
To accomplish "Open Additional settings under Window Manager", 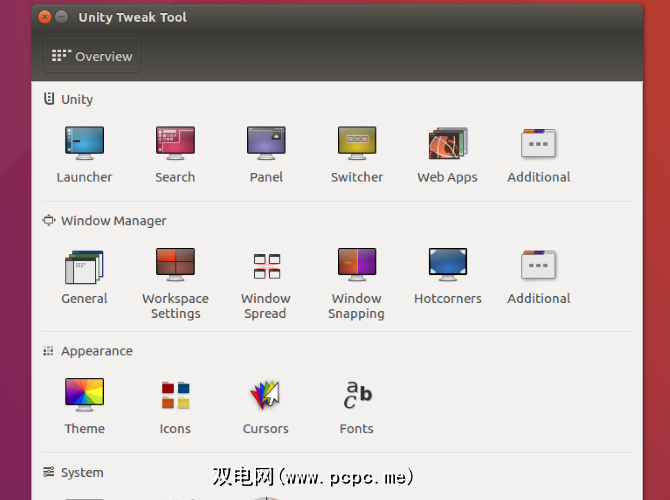I will point(538,266).
